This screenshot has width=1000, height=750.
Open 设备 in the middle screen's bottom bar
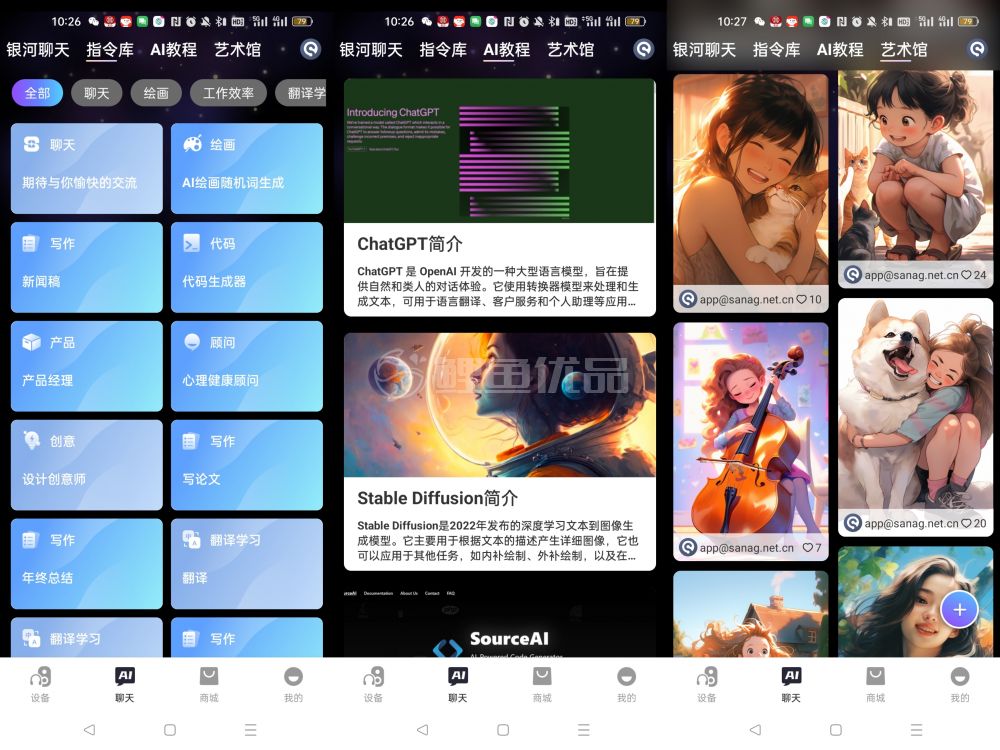click(x=373, y=684)
